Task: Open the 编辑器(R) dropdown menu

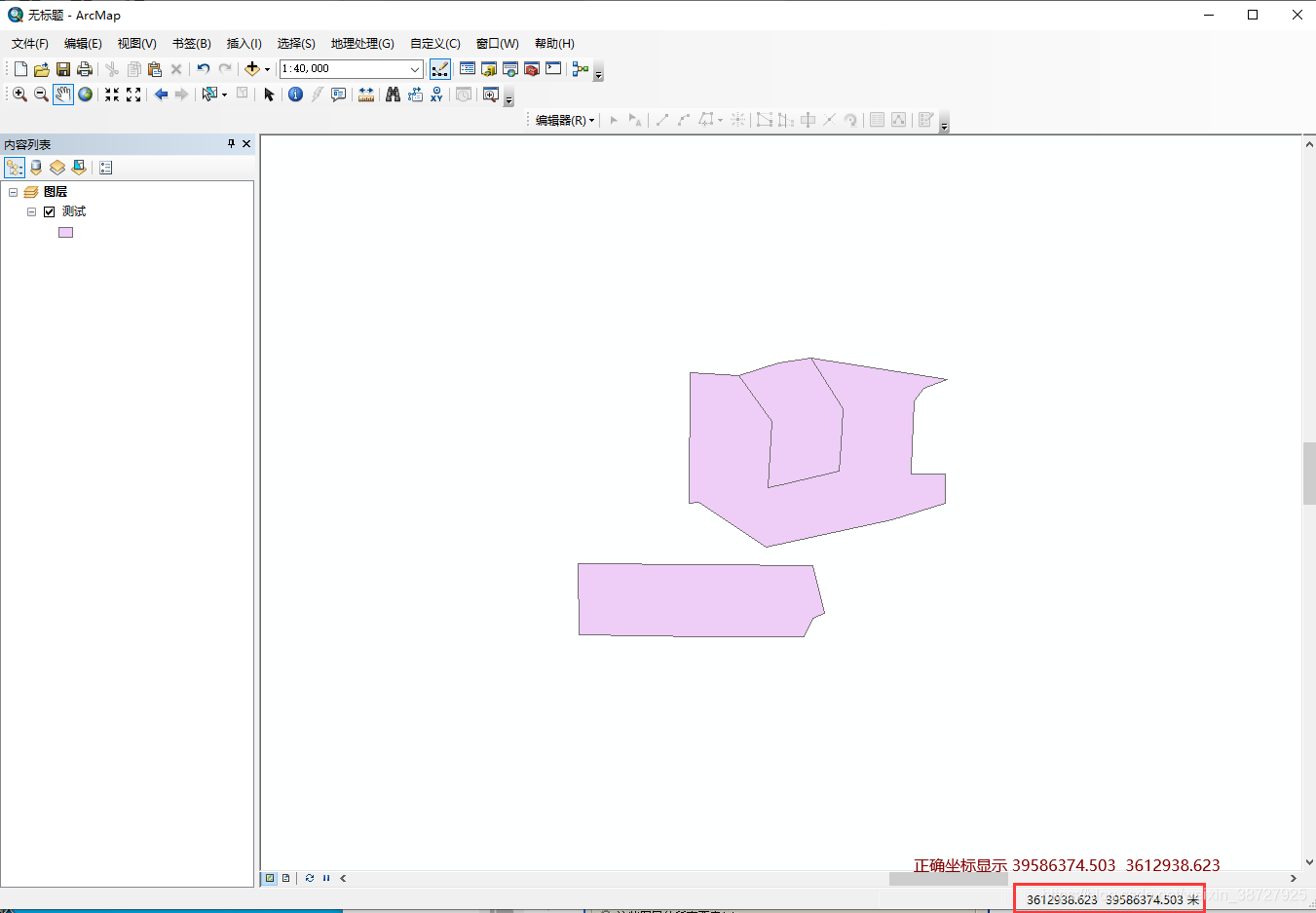Action: click(565, 120)
